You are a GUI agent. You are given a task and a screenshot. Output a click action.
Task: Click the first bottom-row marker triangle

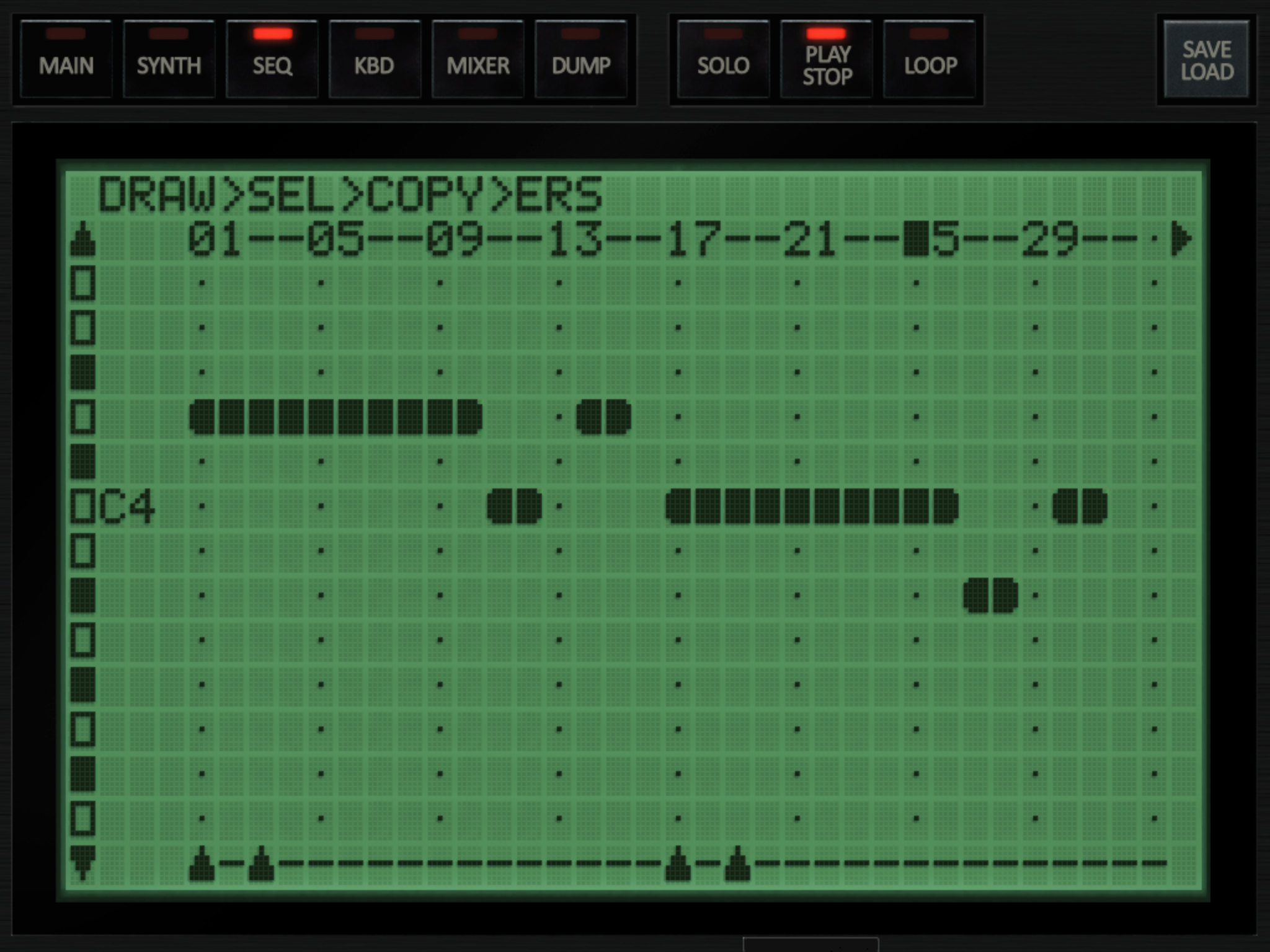(x=202, y=863)
